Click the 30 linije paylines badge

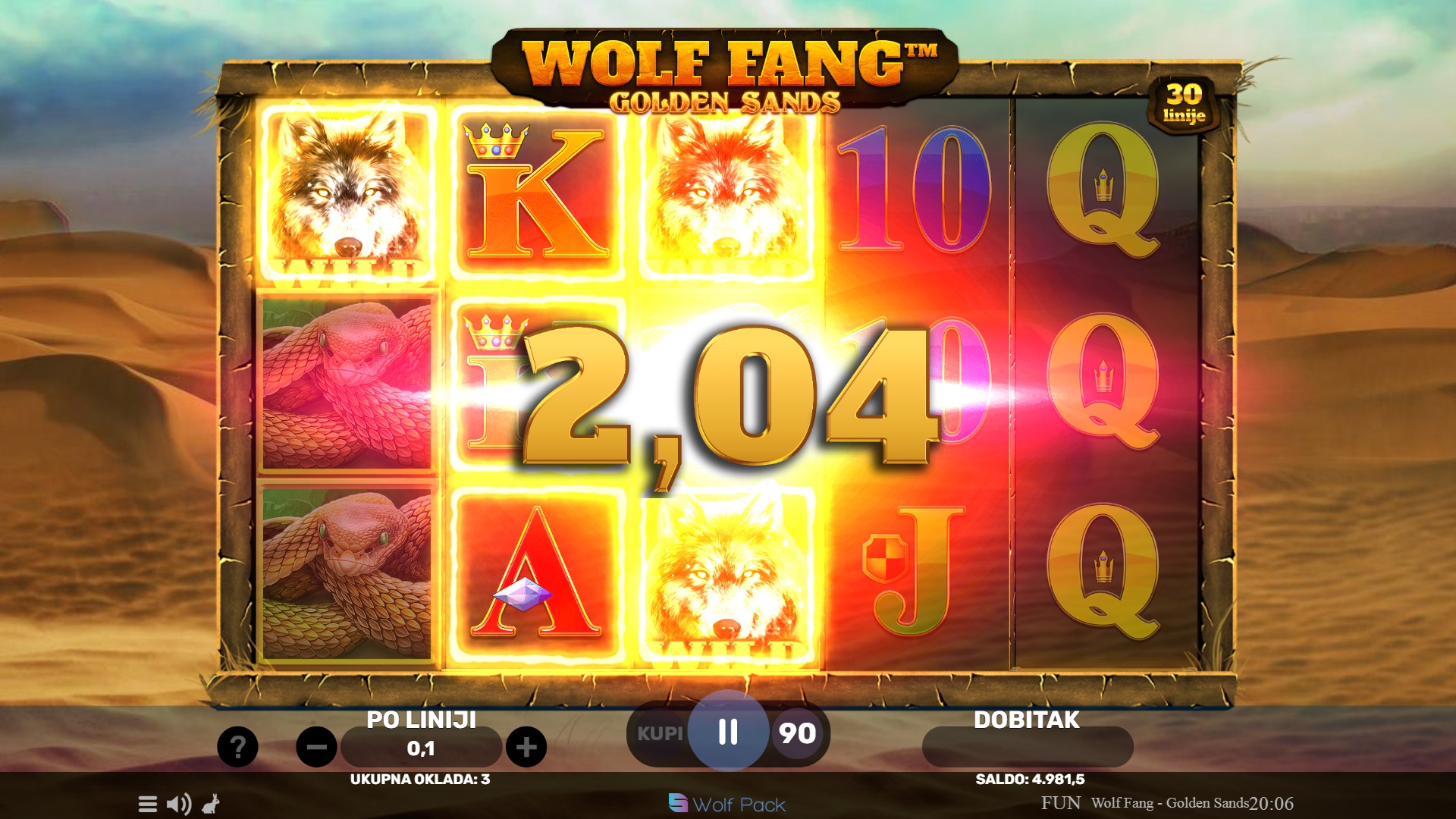pyautogui.click(x=1184, y=104)
